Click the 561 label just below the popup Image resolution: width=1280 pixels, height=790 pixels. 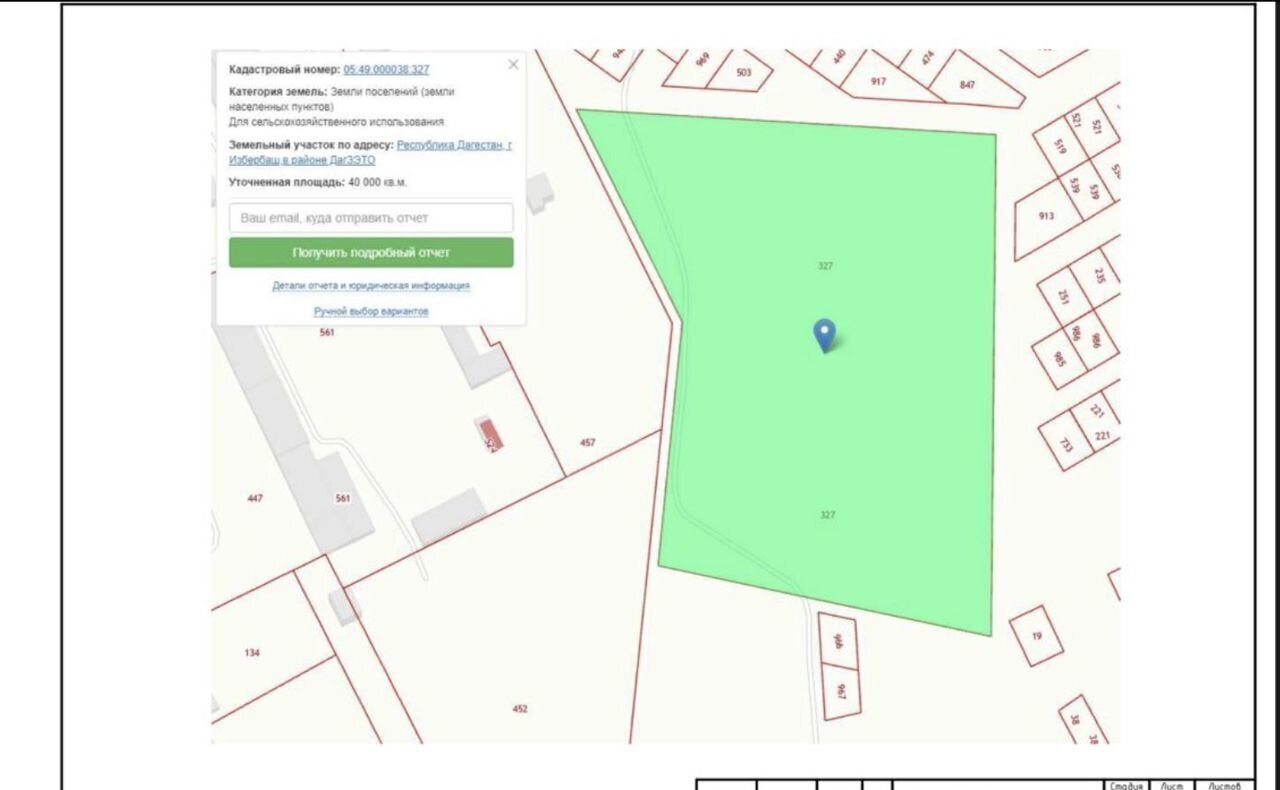pos(327,333)
